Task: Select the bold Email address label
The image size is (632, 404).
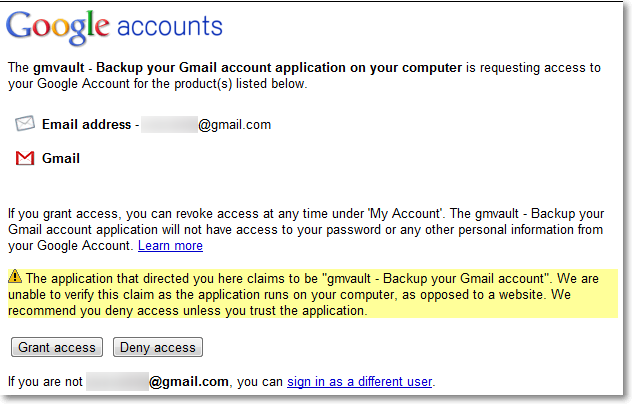Action: [86, 125]
